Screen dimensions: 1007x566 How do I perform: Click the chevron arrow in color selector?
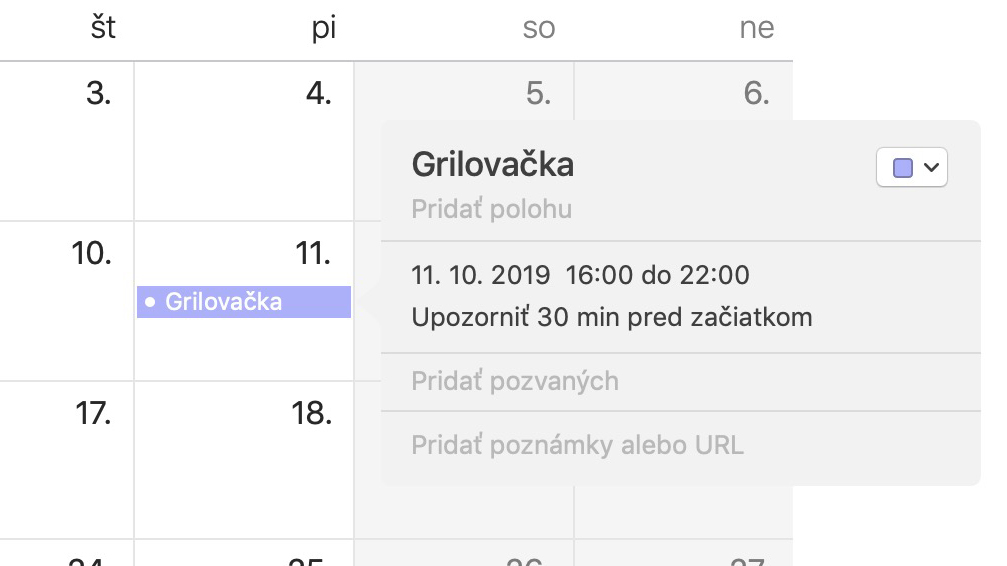(931, 168)
